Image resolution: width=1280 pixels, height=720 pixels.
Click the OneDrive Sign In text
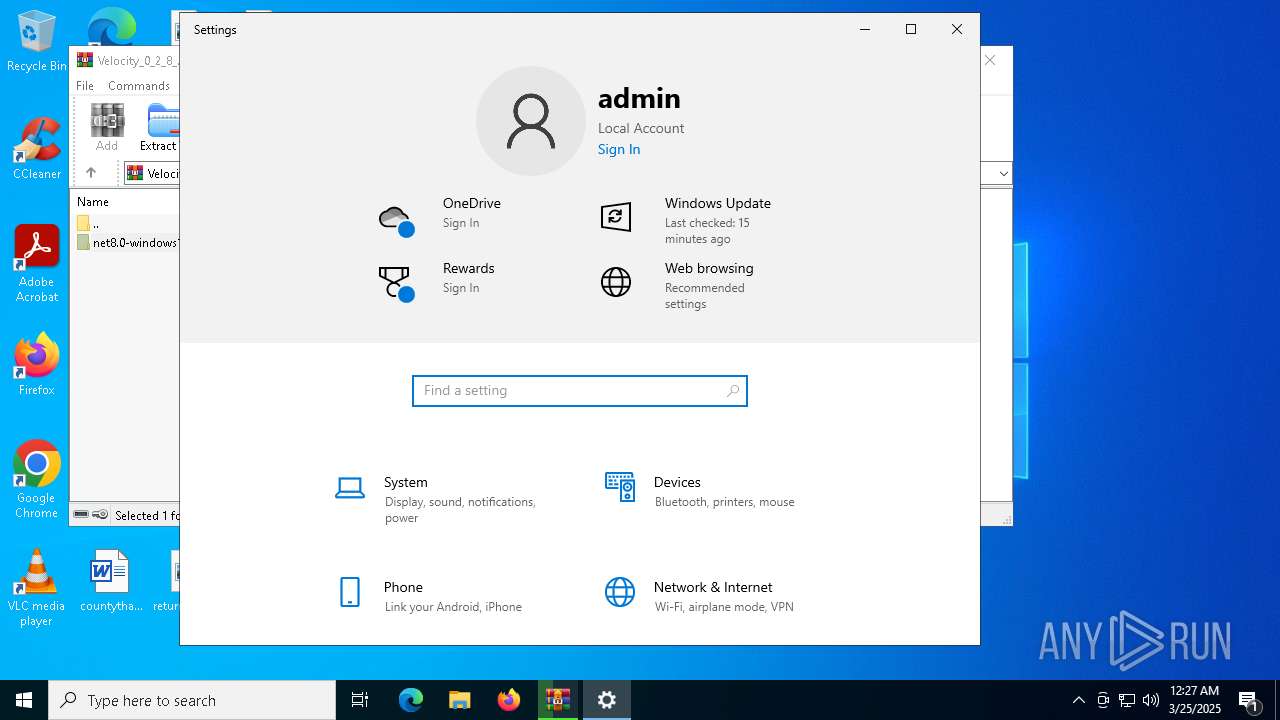coord(461,223)
